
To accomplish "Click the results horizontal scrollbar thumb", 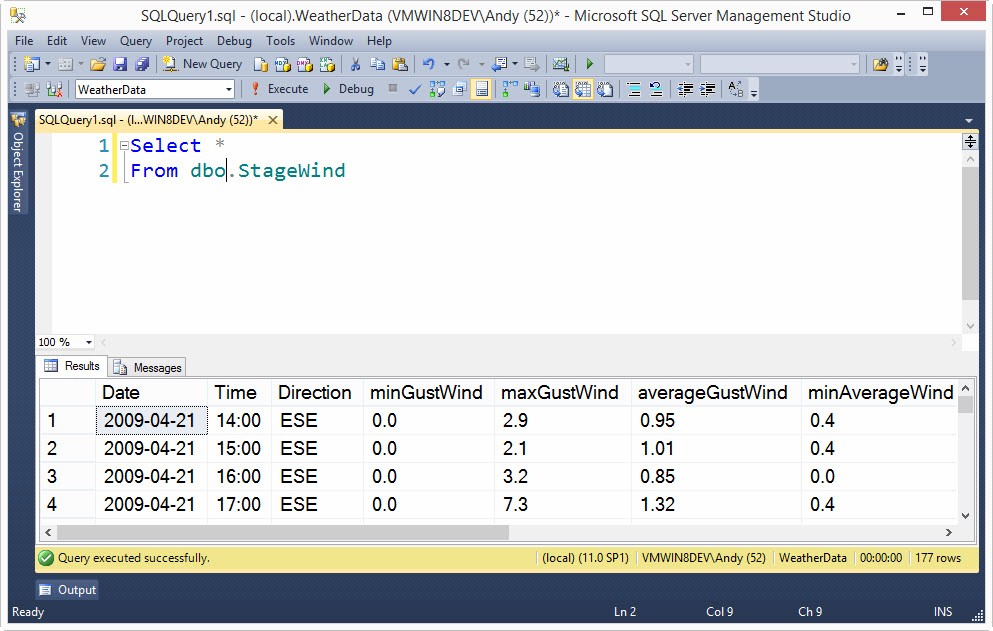I will pyautogui.click(x=283, y=533).
